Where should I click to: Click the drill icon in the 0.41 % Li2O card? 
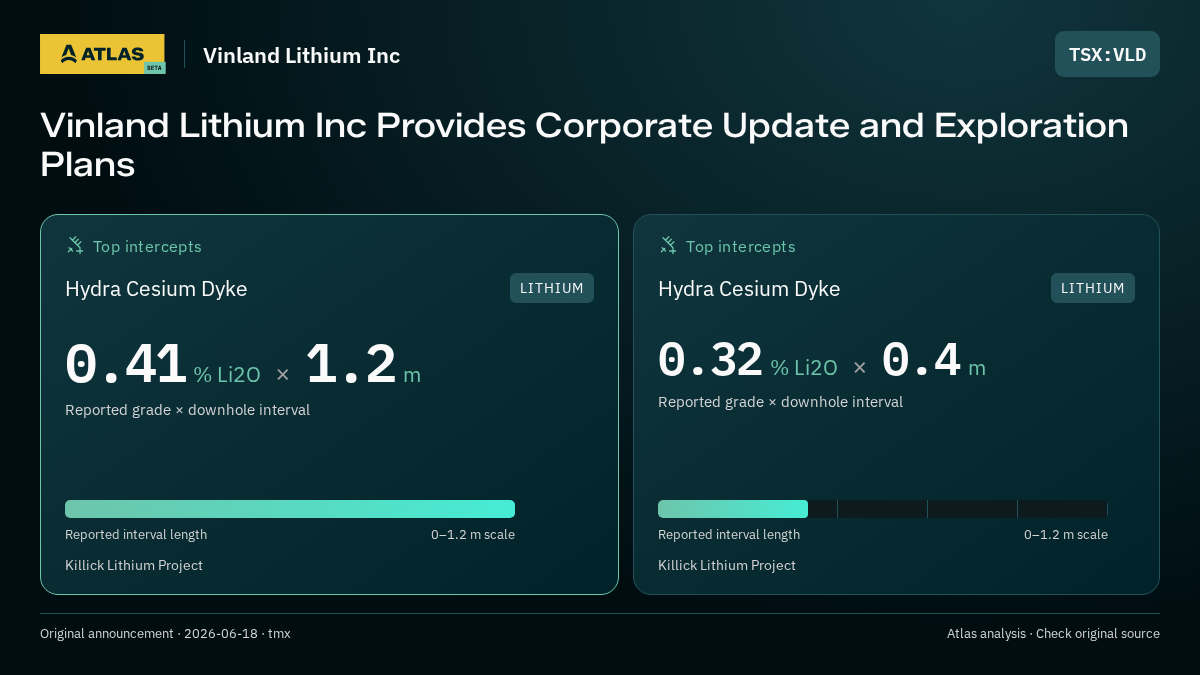pos(75,246)
